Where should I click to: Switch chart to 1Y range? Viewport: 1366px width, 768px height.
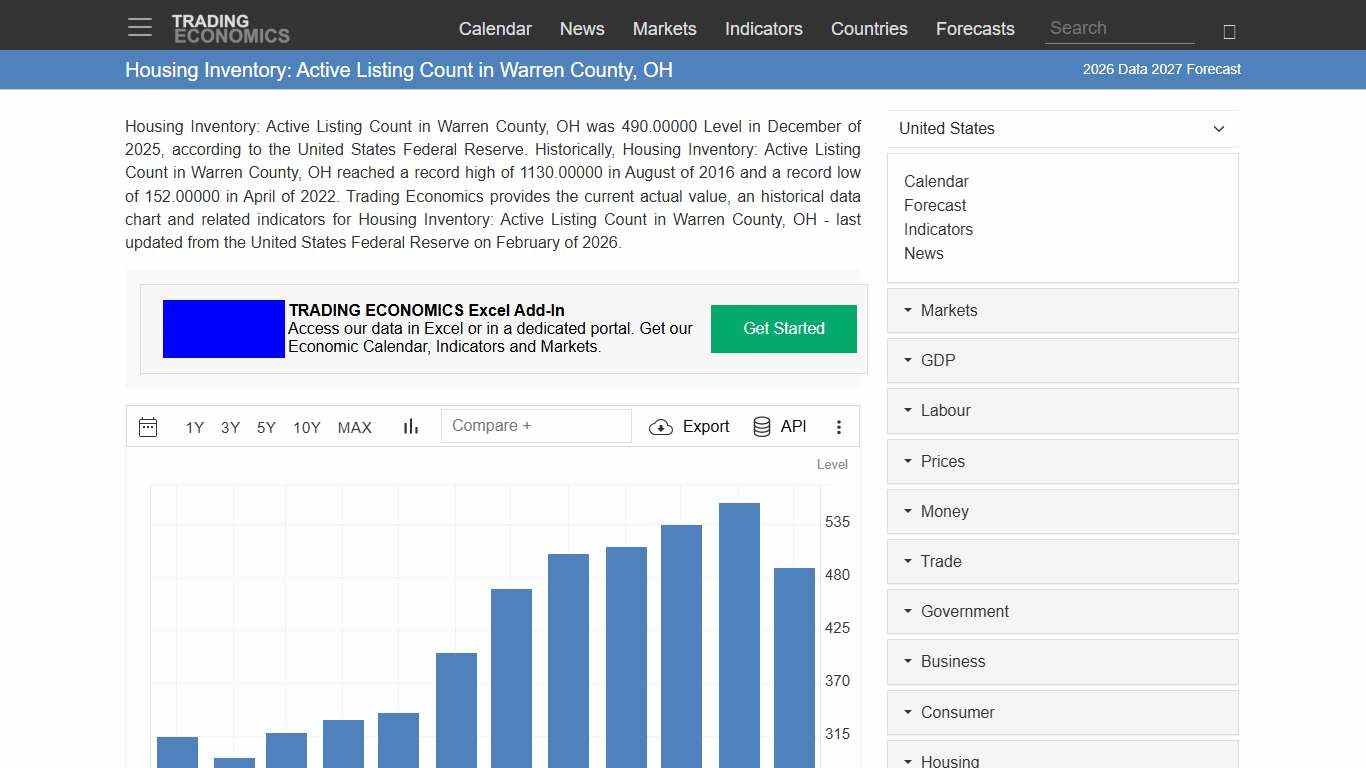195,427
